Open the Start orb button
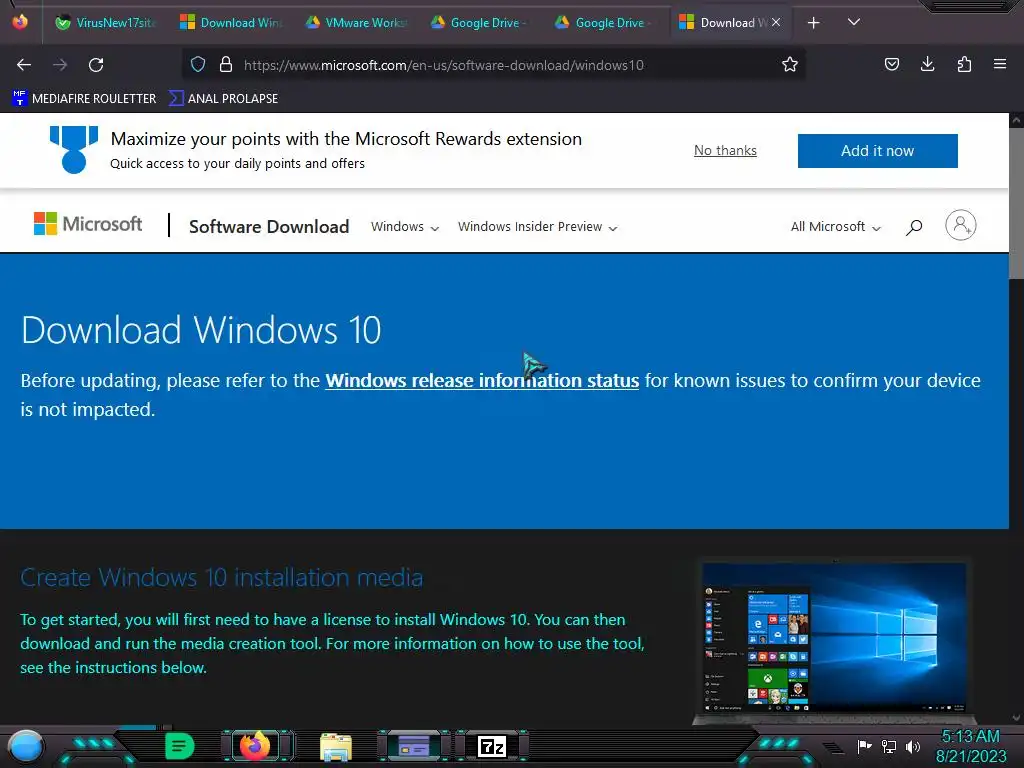The width and height of the screenshot is (1024, 768). (x=26, y=746)
